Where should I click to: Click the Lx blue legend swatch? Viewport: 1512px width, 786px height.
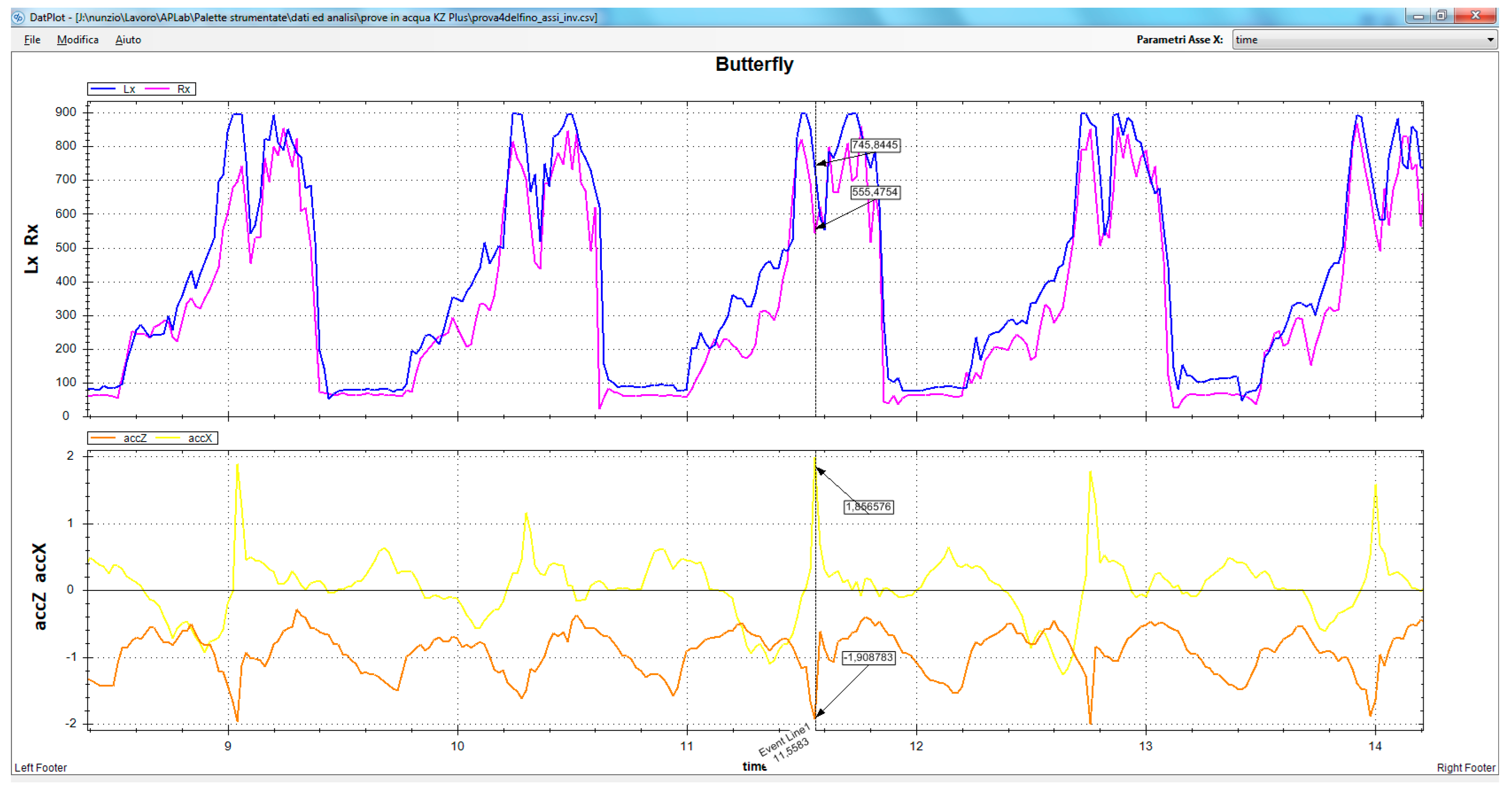click(103, 89)
